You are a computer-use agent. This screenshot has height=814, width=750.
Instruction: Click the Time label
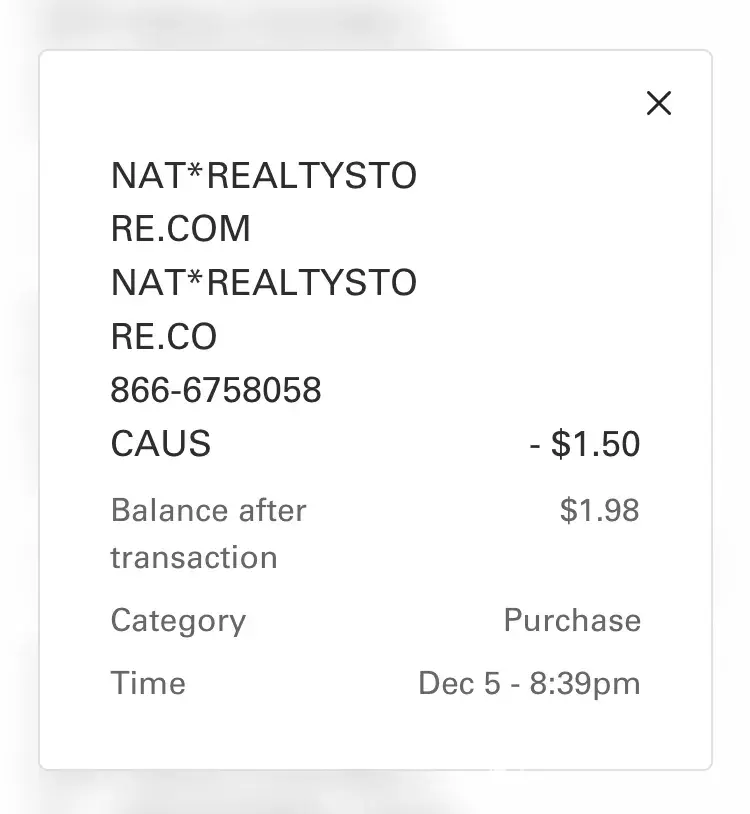148,683
